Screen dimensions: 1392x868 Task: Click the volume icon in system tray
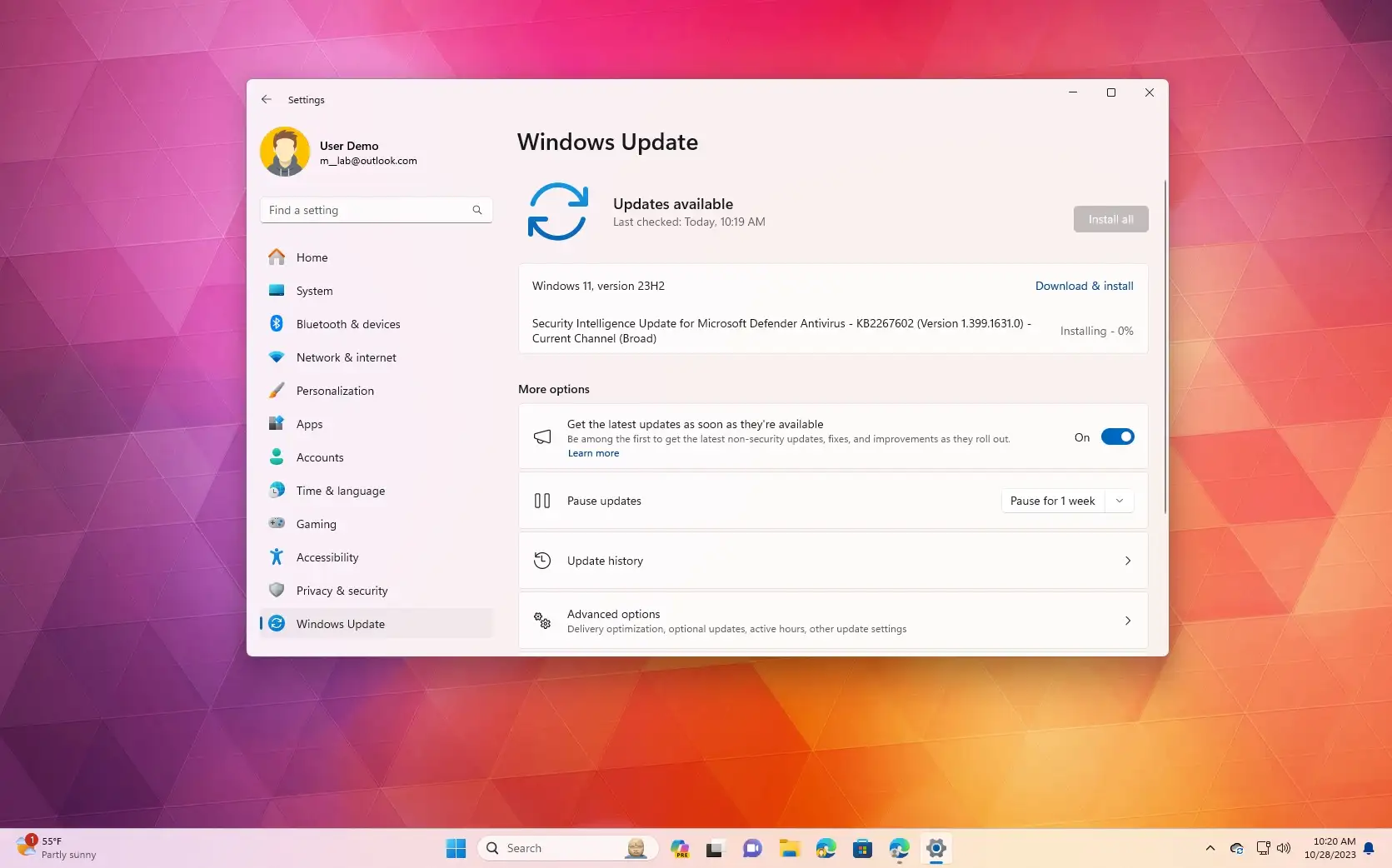(x=1284, y=847)
